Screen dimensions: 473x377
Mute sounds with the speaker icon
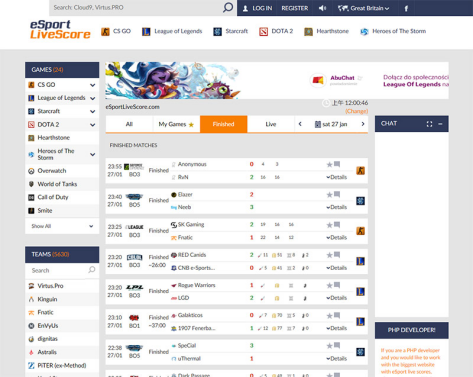tap(322, 8)
